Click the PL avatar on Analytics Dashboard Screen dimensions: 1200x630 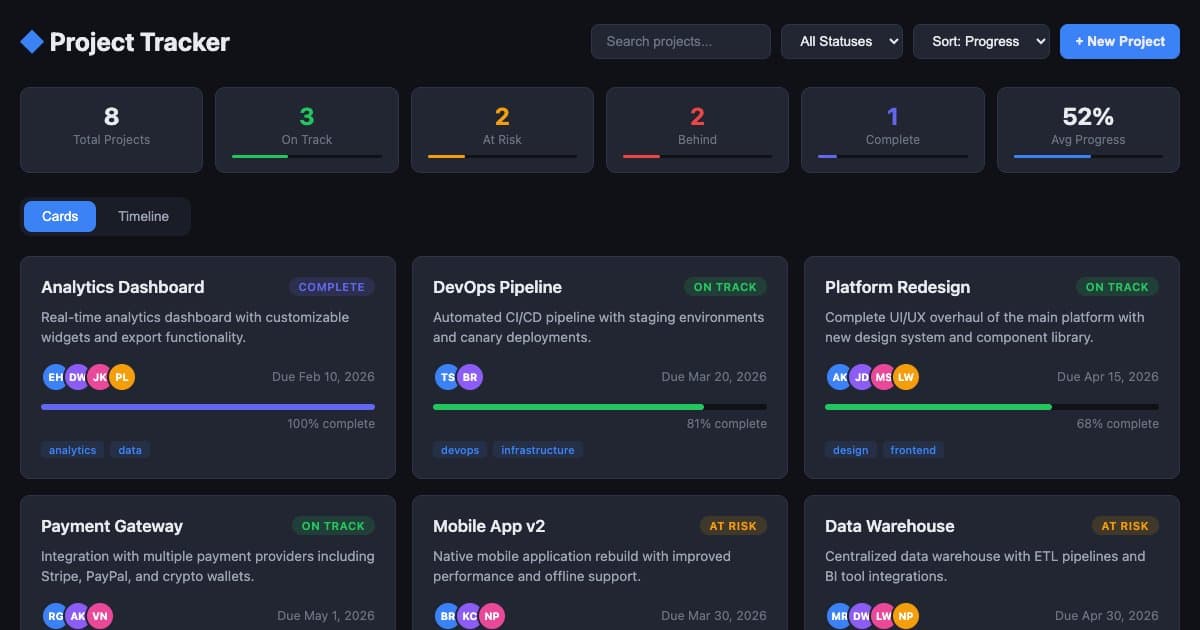tap(121, 377)
